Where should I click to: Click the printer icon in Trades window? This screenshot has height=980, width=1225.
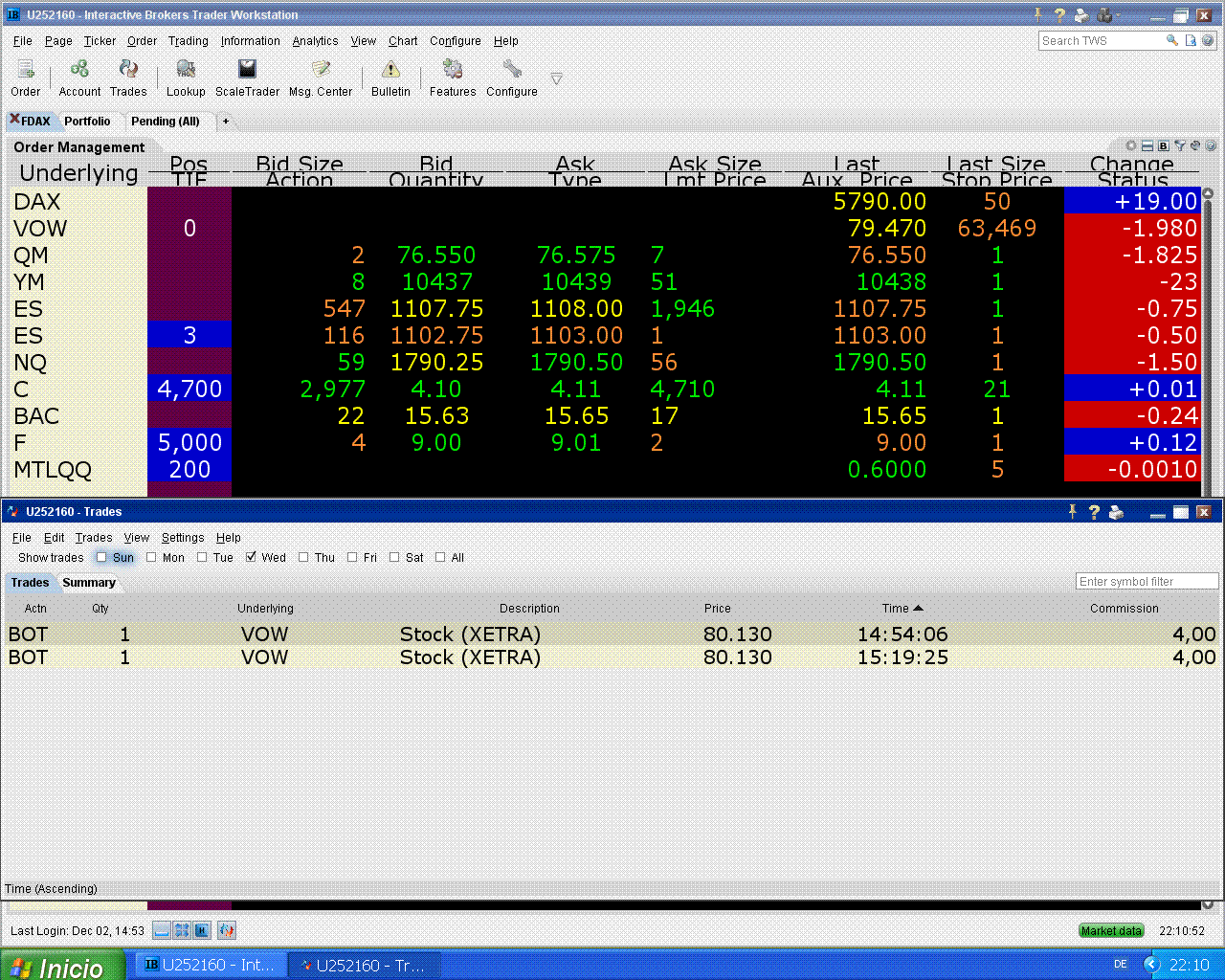tap(1116, 512)
